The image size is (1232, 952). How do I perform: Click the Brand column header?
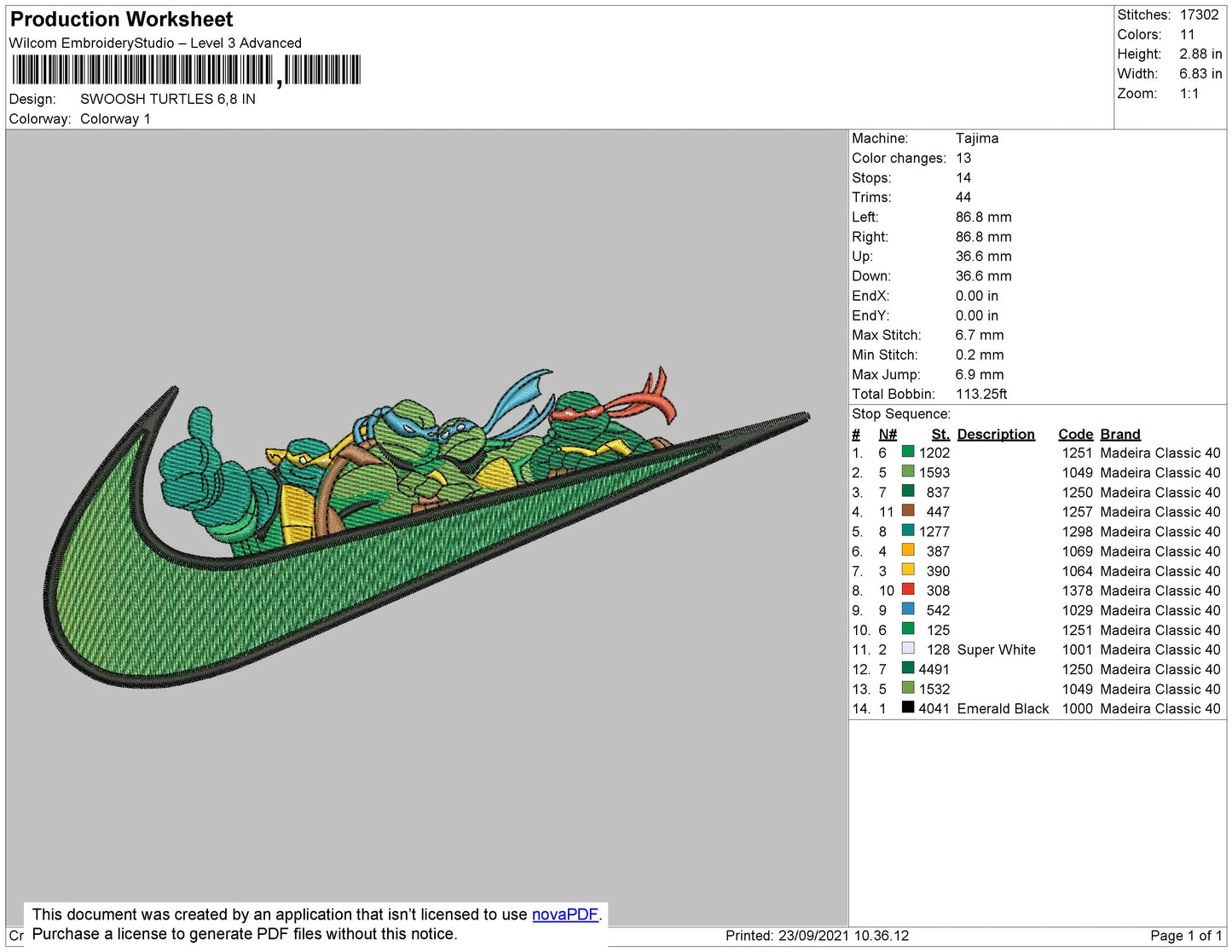[1119, 434]
